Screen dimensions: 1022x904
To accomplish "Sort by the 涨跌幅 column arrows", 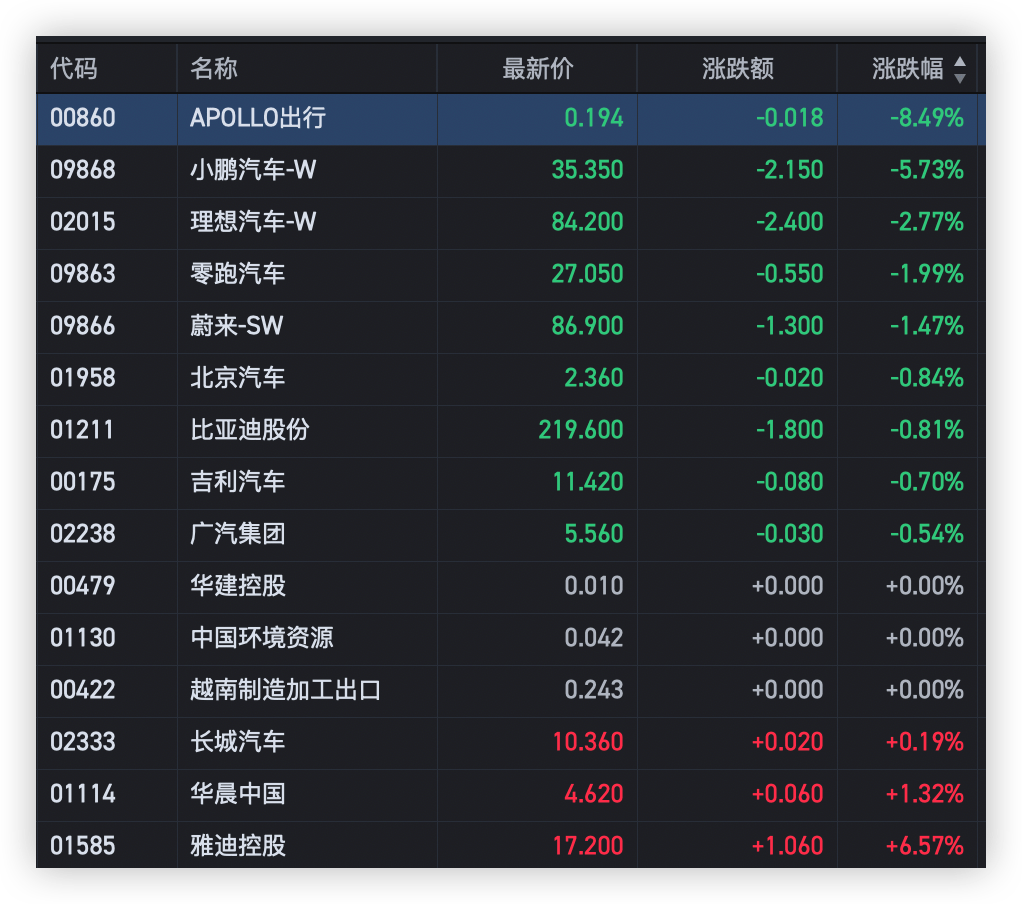I will click(959, 69).
